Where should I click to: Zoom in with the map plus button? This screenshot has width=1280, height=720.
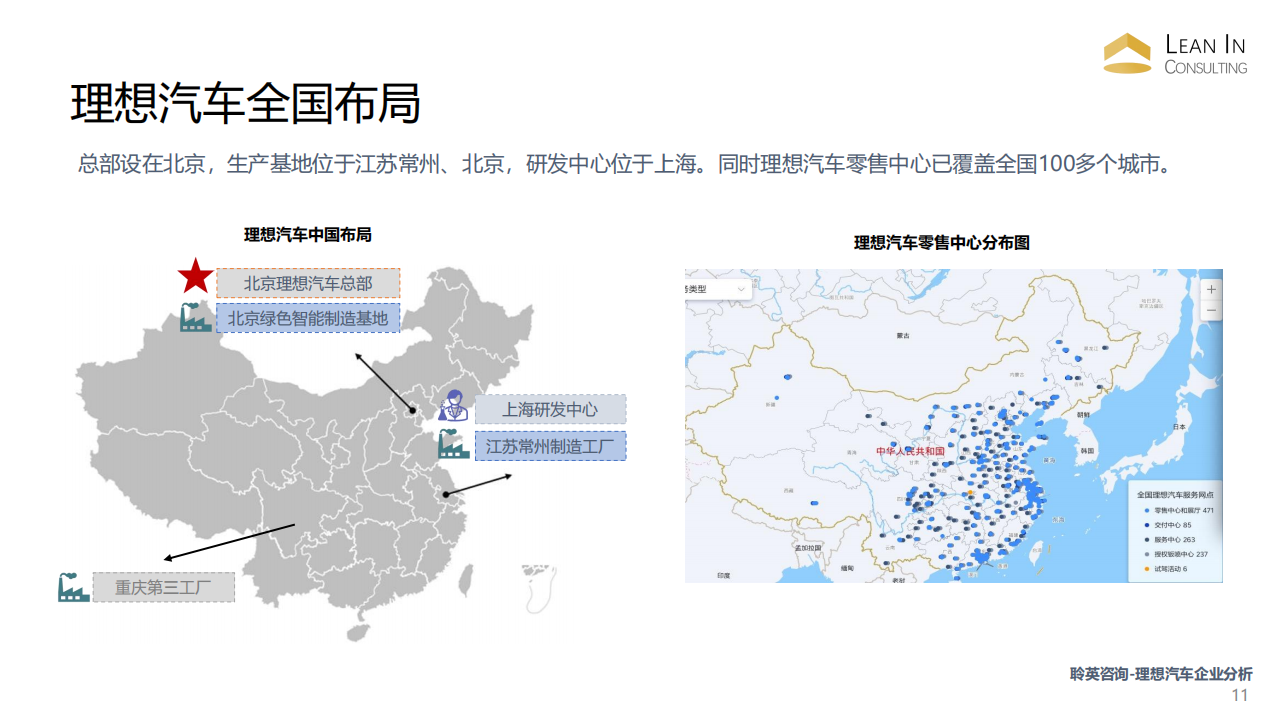coord(1212,289)
